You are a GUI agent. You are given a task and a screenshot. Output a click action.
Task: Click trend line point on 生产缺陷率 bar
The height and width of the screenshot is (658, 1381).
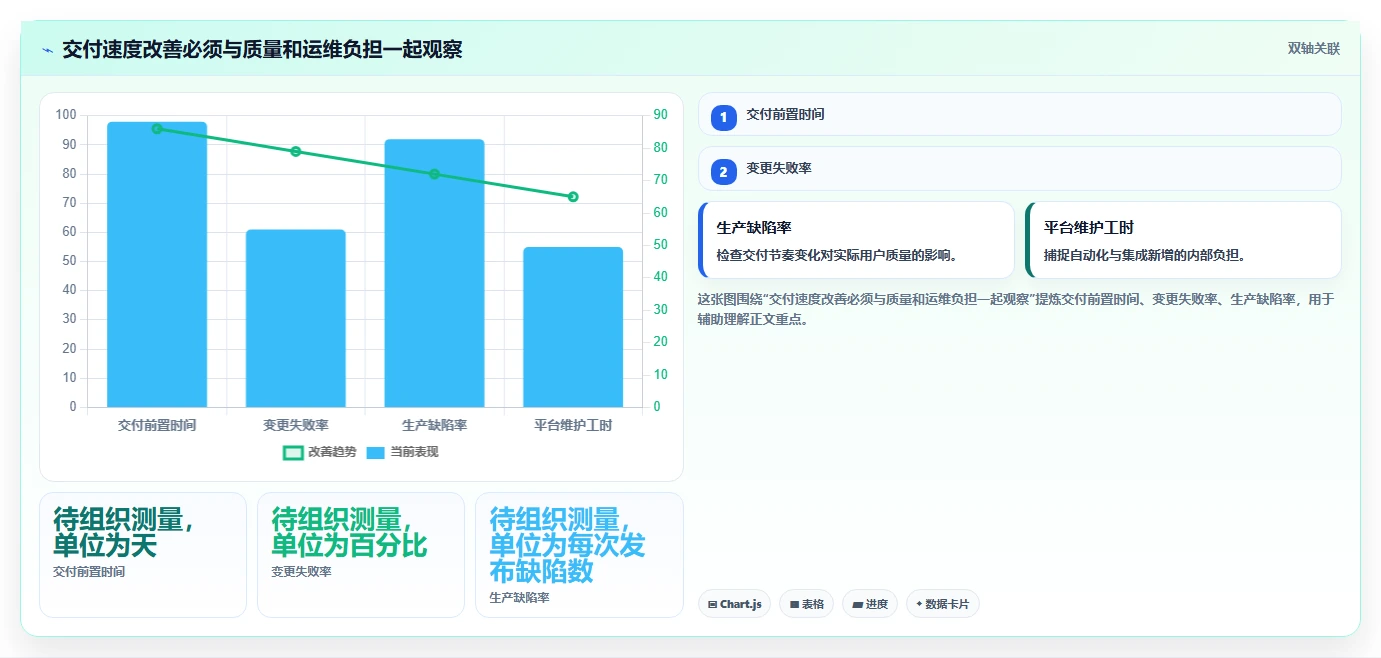(434, 174)
